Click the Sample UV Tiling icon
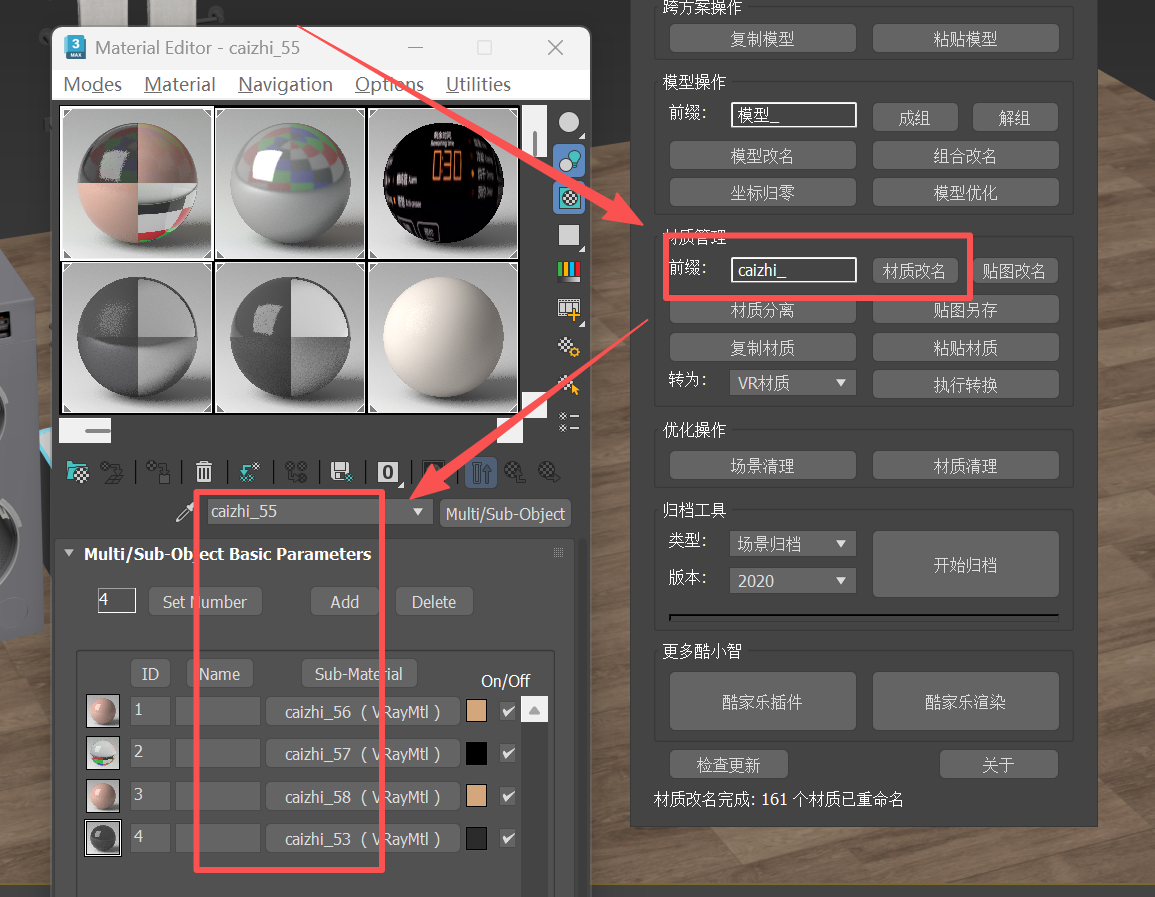 coord(569,236)
